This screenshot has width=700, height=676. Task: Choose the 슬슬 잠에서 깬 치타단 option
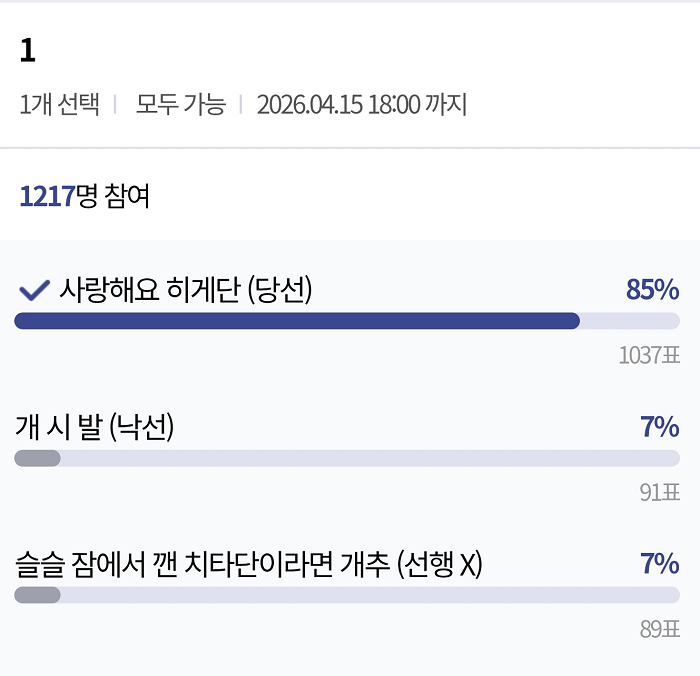(248, 565)
